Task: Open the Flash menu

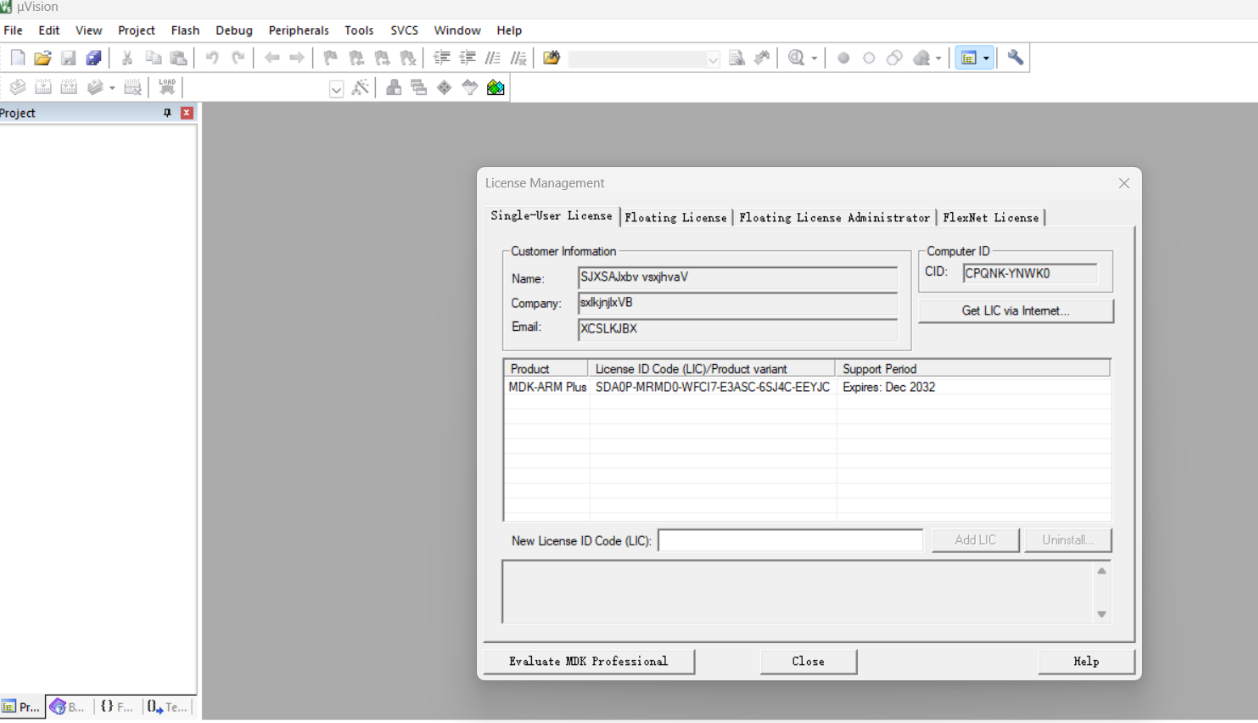Action: [x=185, y=30]
